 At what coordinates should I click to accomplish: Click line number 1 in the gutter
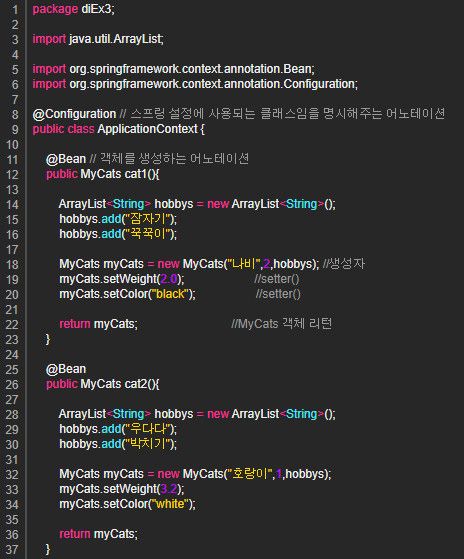click(x=15, y=9)
